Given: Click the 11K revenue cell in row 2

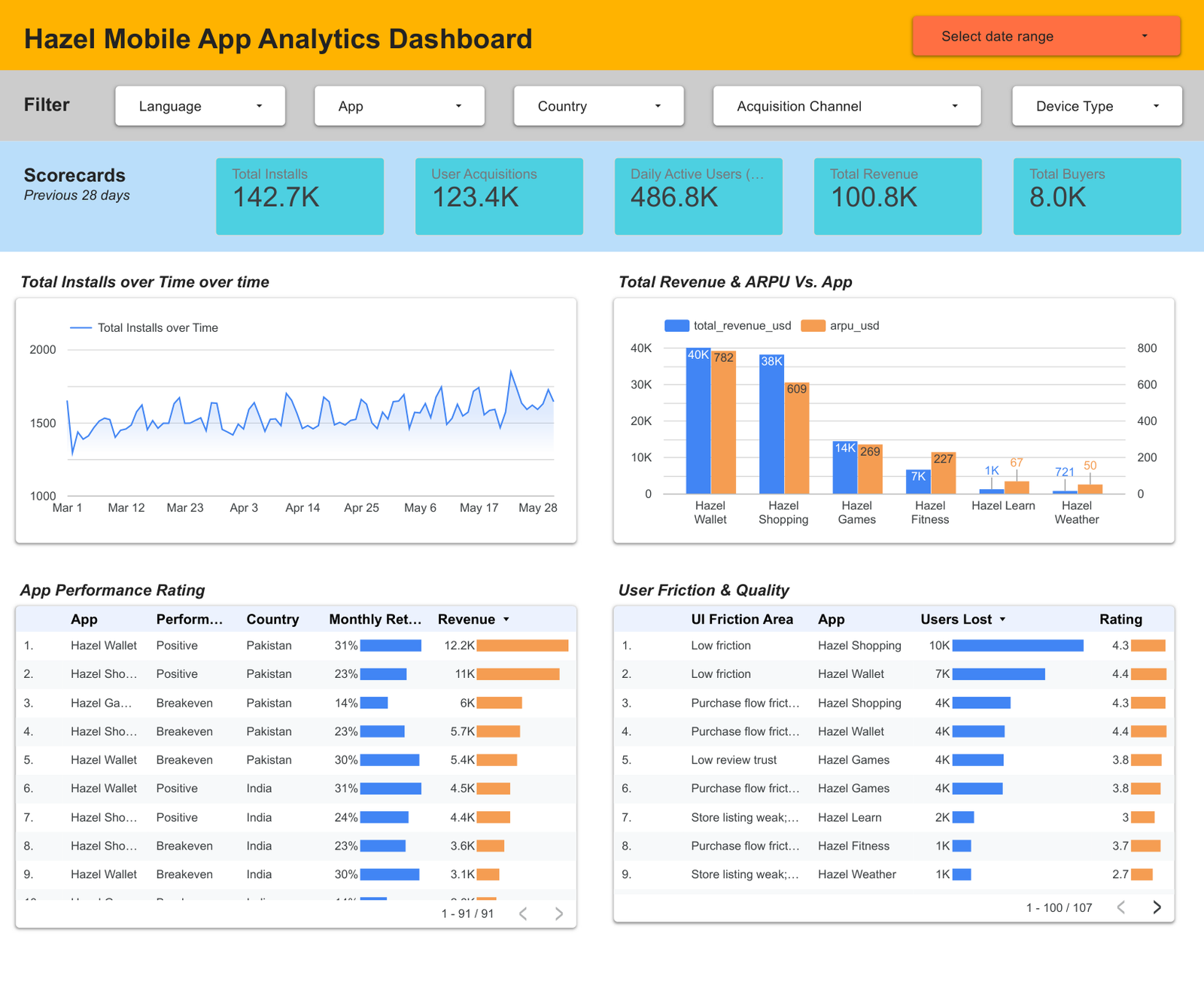Looking at the screenshot, I should tap(506, 674).
